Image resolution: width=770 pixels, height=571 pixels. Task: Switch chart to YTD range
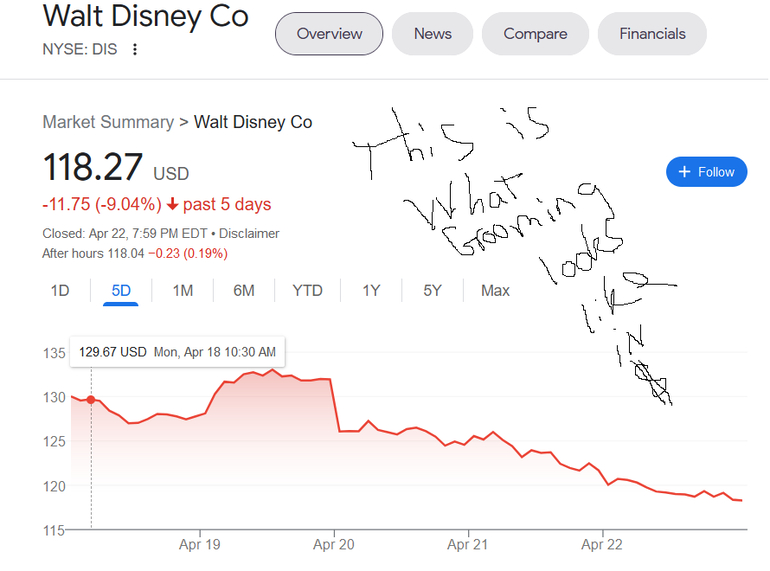[307, 291]
